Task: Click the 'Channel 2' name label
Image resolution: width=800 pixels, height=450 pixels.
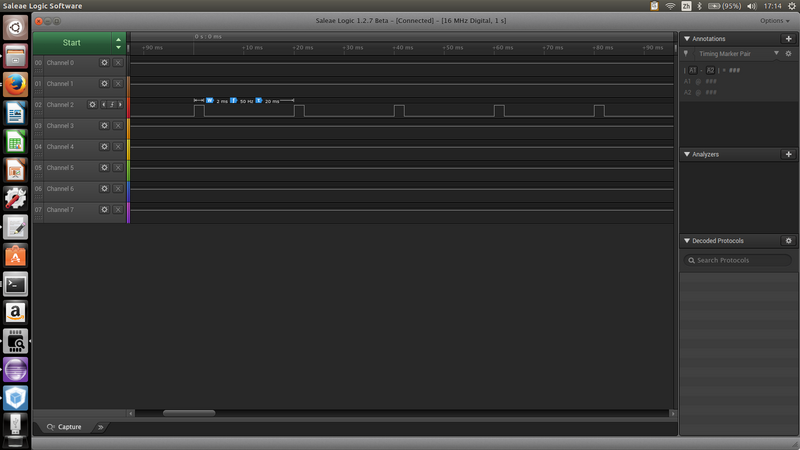Action: tap(60, 105)
